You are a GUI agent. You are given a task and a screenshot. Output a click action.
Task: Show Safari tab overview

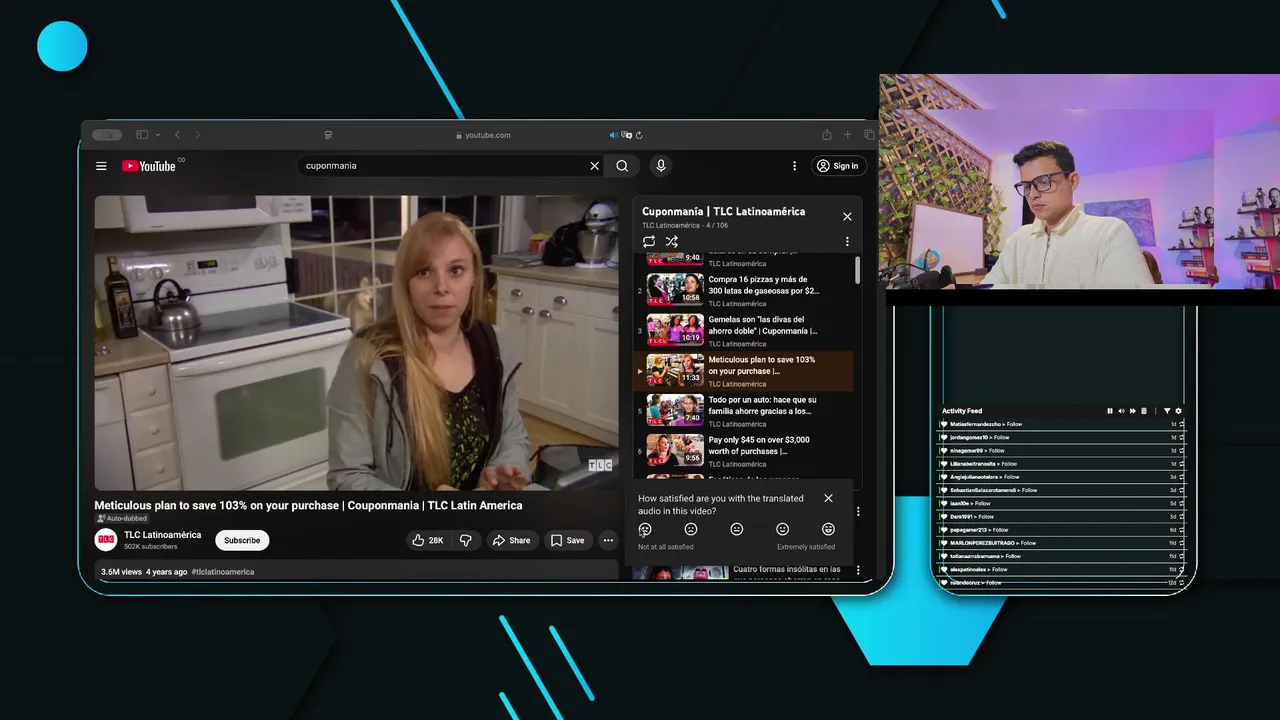click(x=869, y=135)
